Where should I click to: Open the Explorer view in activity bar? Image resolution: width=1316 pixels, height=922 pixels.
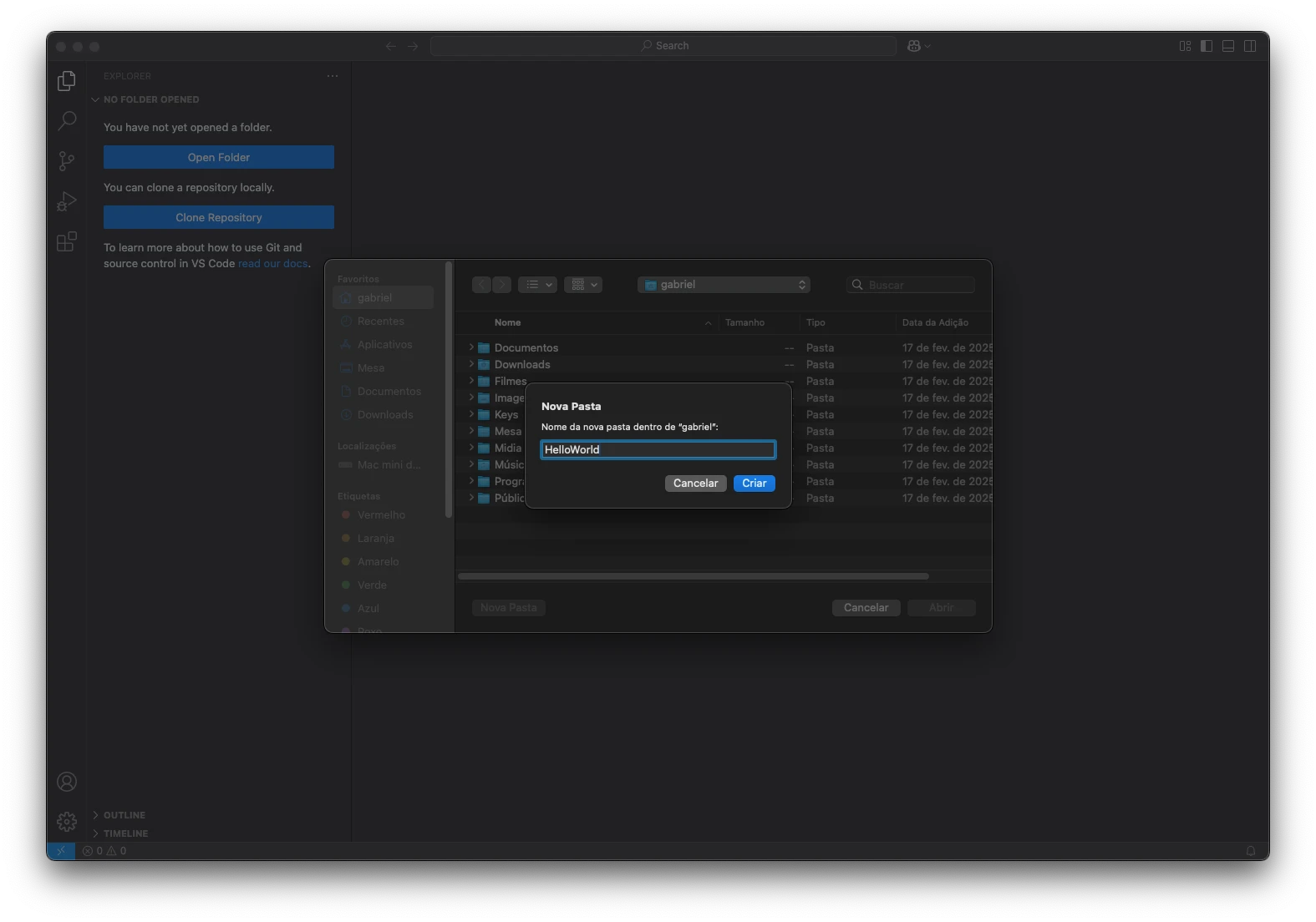(x=67, y=81)
